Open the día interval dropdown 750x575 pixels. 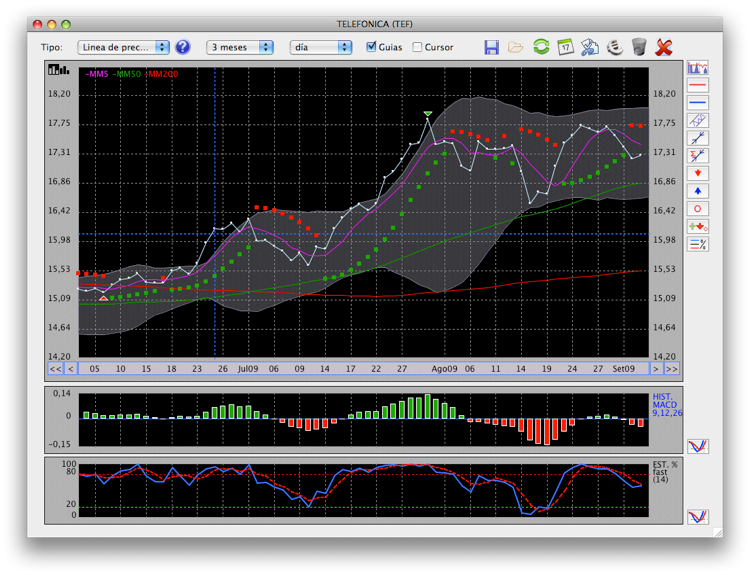click(320, 47)
